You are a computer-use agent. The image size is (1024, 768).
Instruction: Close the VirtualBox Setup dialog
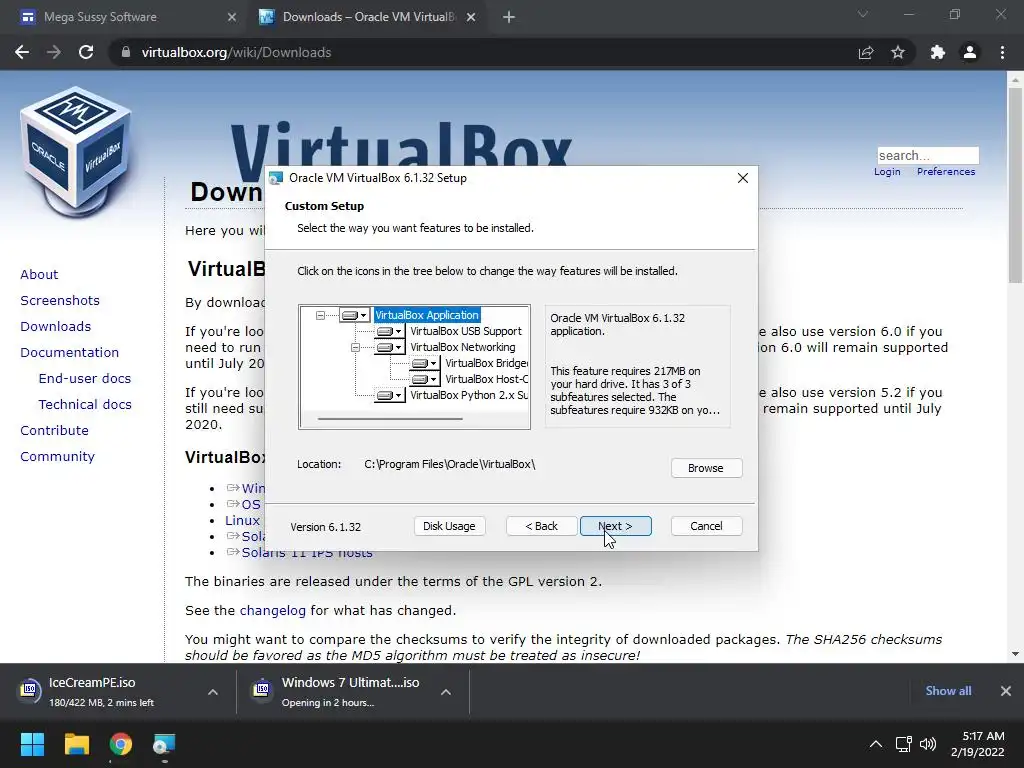pos(743,178)
